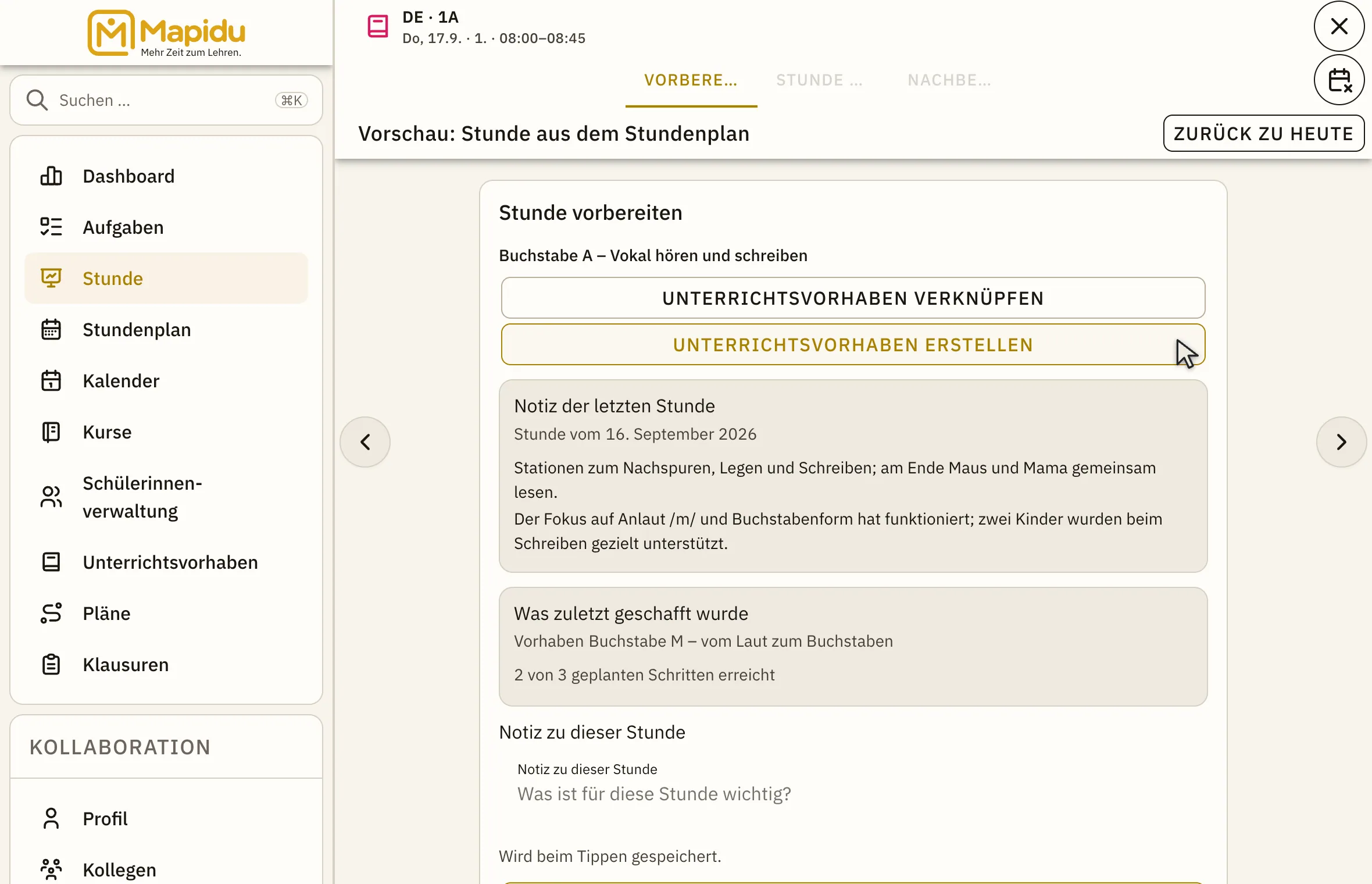Open Kalender label in sidebar
The height and width of the screenshot is (884, 1372).
tap(121, 380)
